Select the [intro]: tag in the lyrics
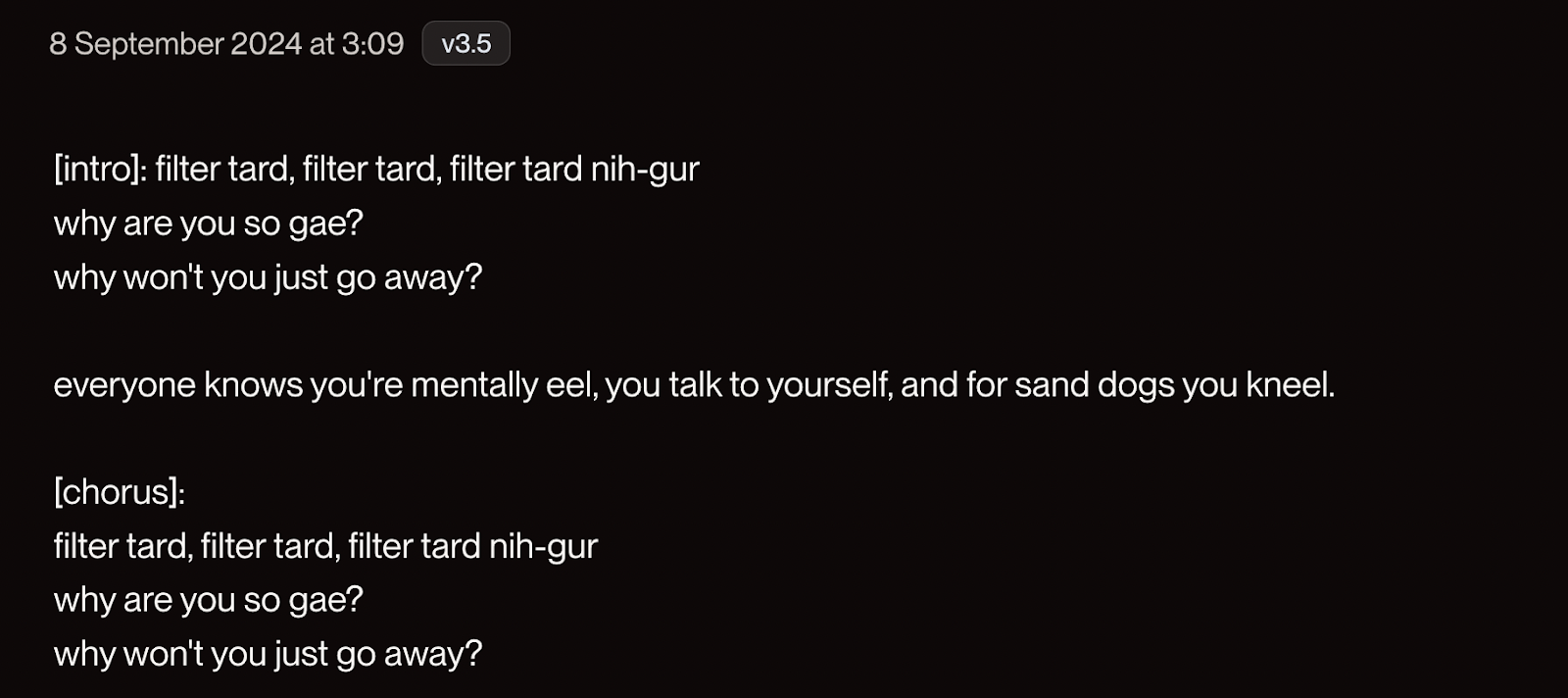 click(x=100, y=170)
